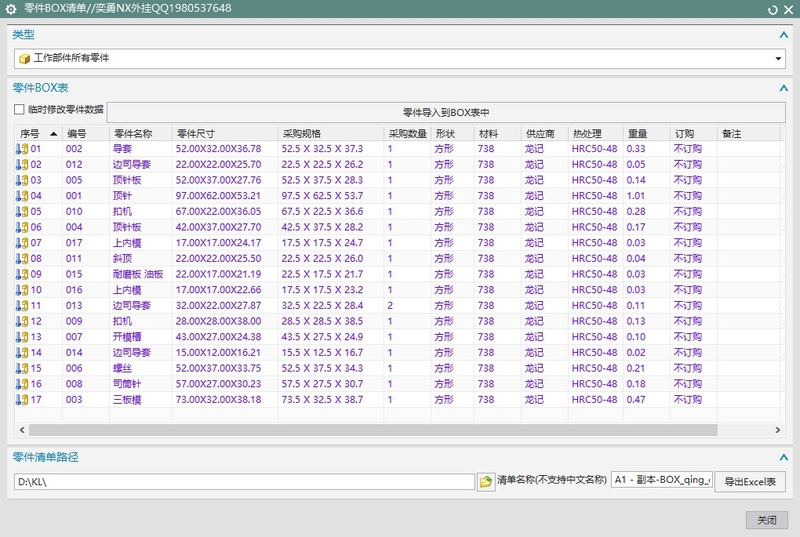Click the part icon in row 15
The height and width of the screenshot is (537, 800).
[22, 369]
